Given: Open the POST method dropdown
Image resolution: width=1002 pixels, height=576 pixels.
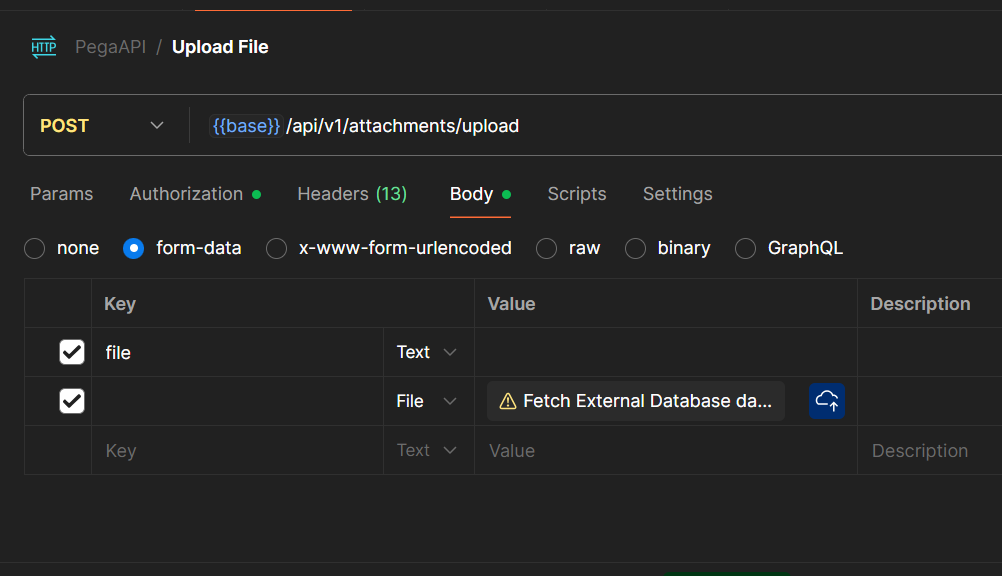Looking at the screenshot, I should tap(101, 126).
